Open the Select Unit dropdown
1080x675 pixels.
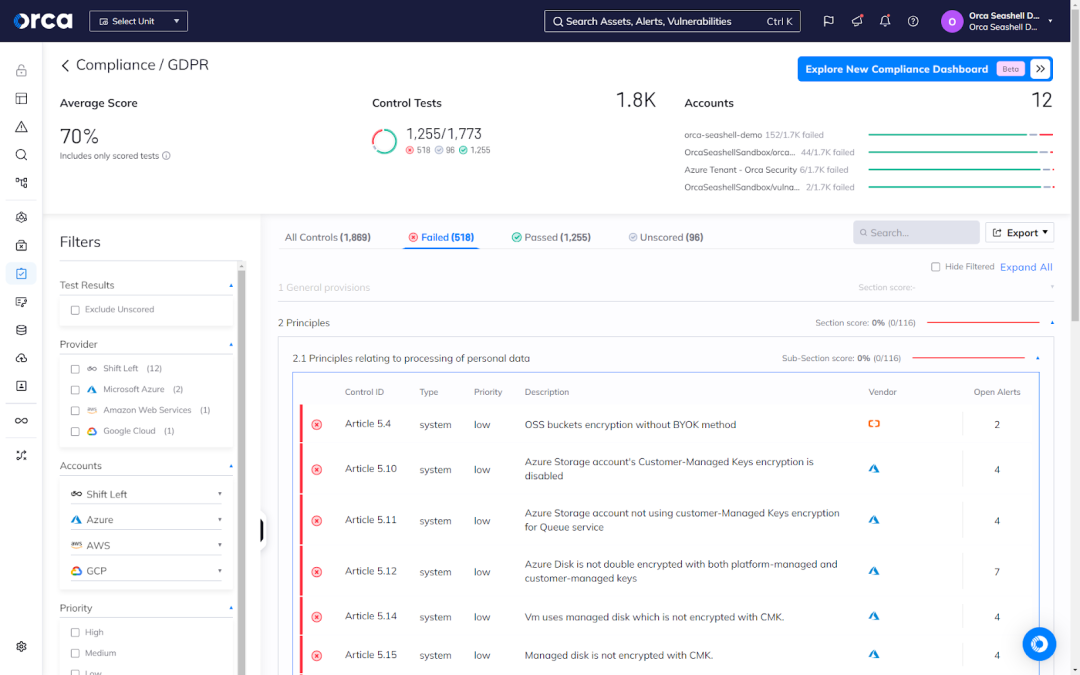[x=138, y=21]
